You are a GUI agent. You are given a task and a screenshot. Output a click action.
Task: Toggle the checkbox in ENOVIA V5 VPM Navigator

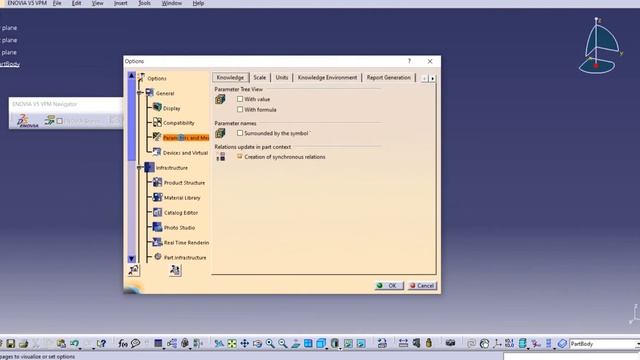click(x=60, y=121)
